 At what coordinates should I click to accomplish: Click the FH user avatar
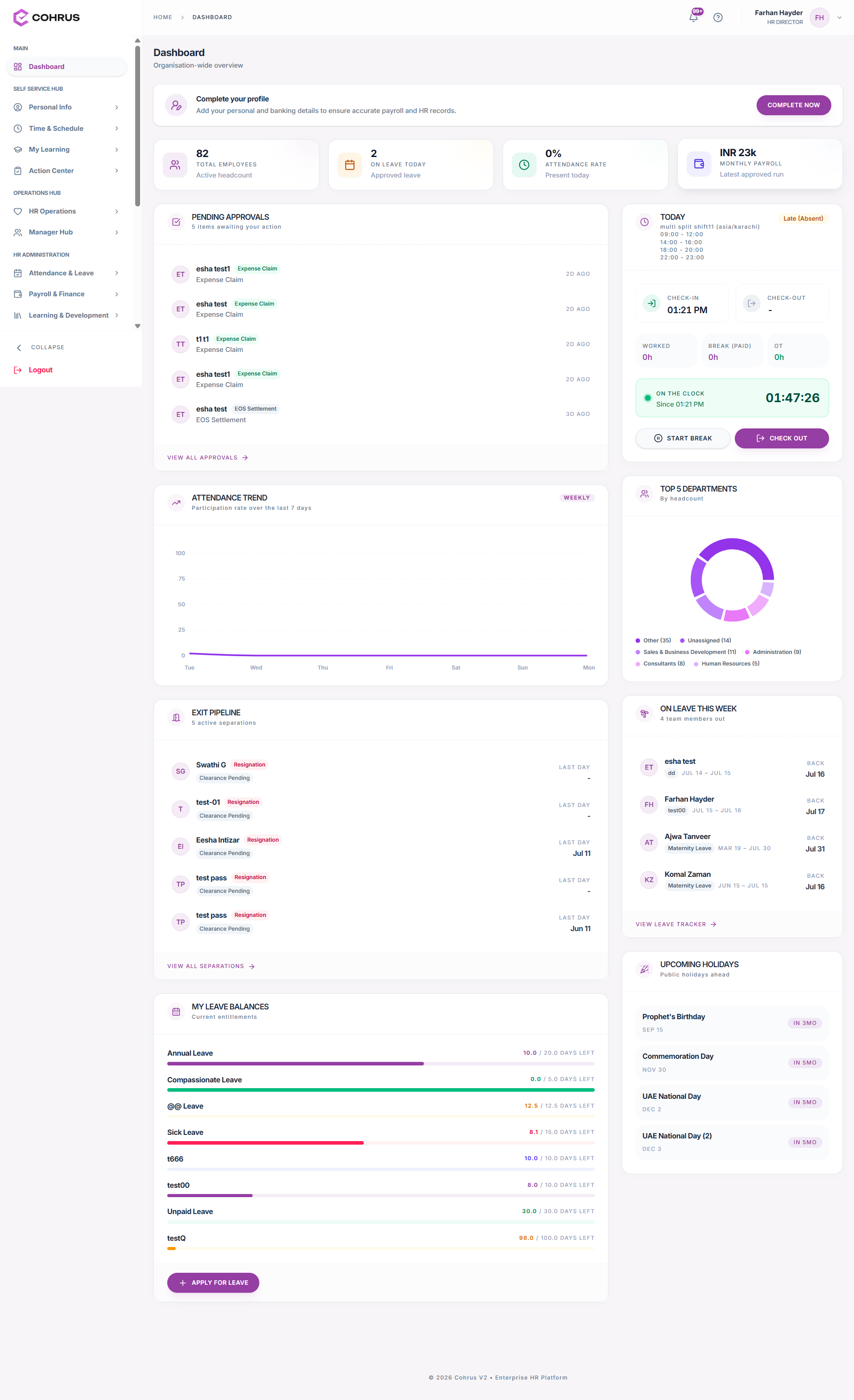819,18
